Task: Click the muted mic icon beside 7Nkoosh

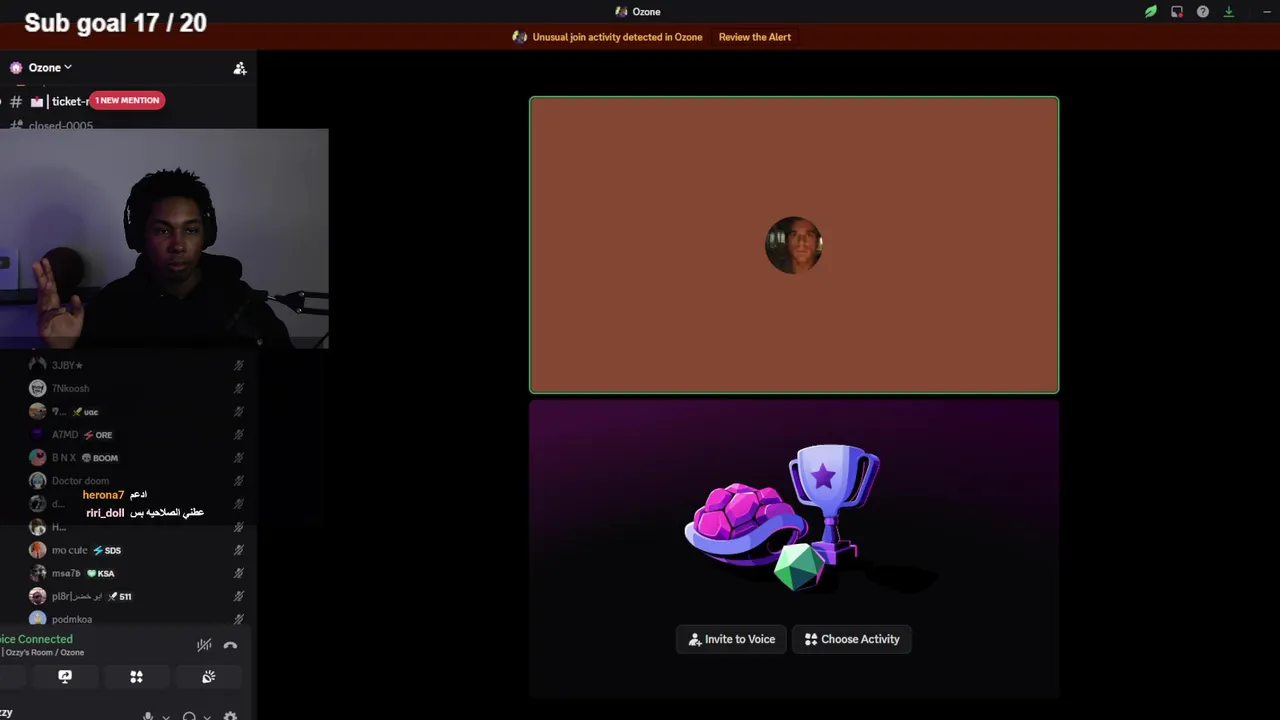Action: [x=238, y=388]
